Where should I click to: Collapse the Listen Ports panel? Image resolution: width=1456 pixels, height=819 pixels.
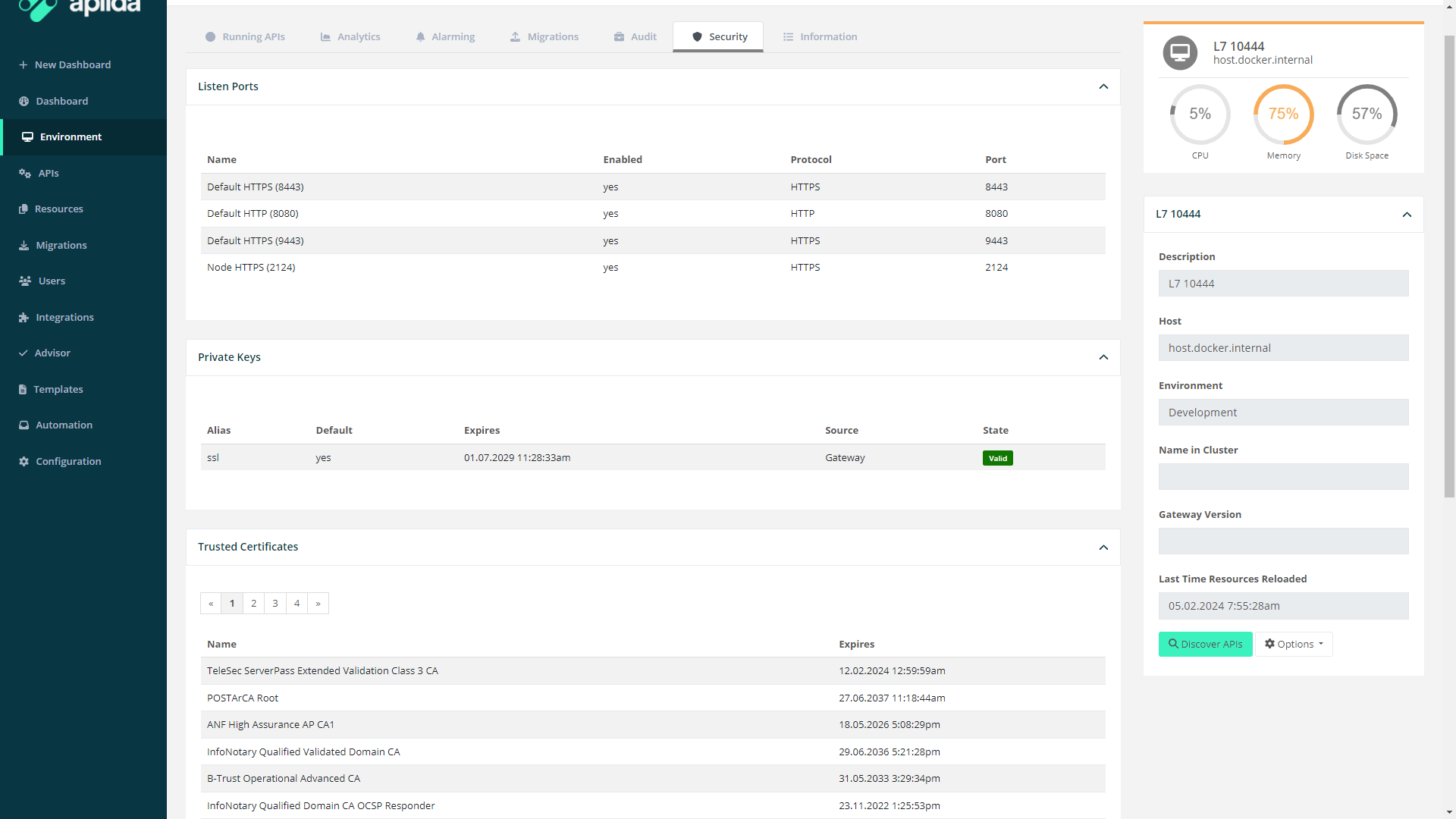coord(1103,86)
